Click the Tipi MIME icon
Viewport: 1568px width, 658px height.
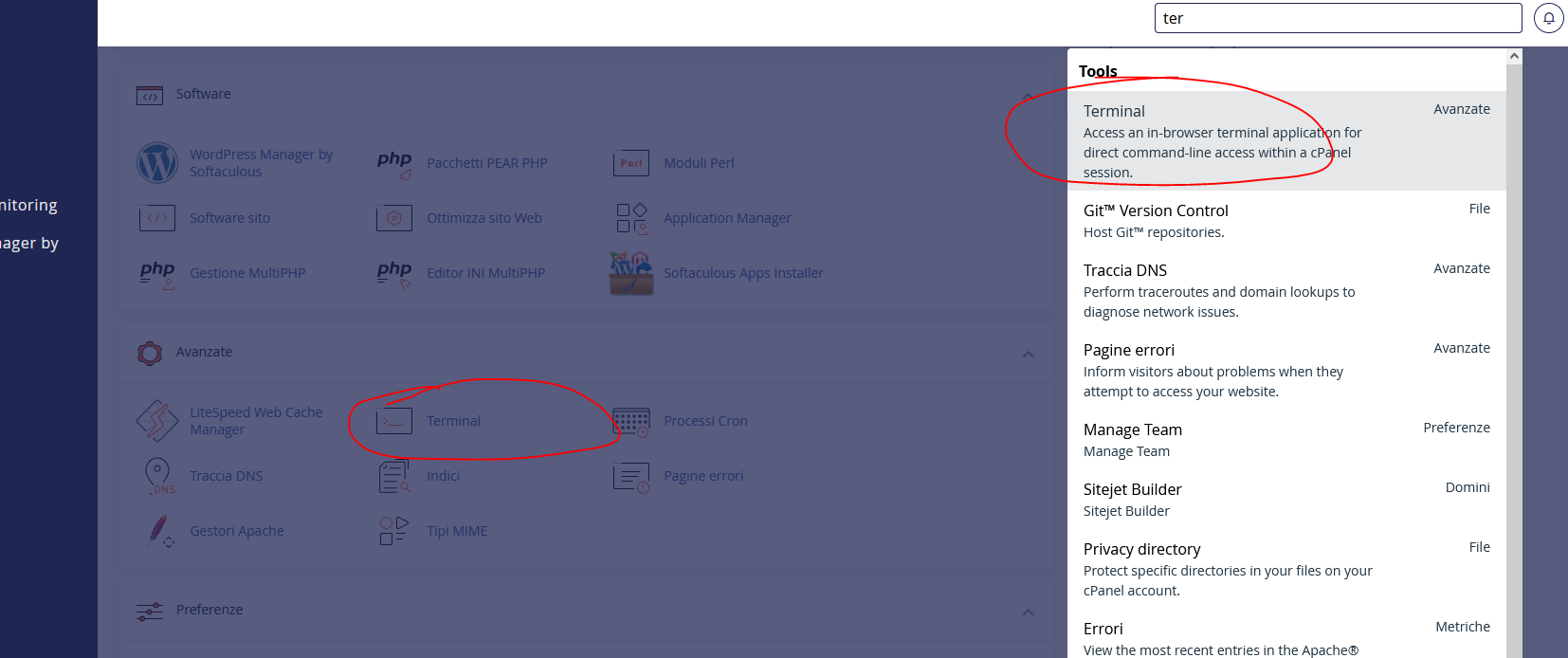tap(394, 531)
